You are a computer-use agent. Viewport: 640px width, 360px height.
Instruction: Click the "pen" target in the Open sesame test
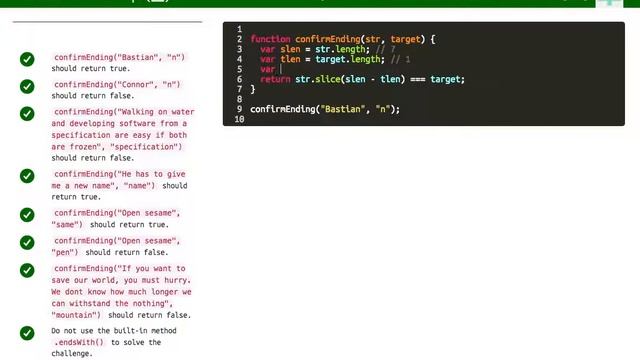[x=64, y=252]
